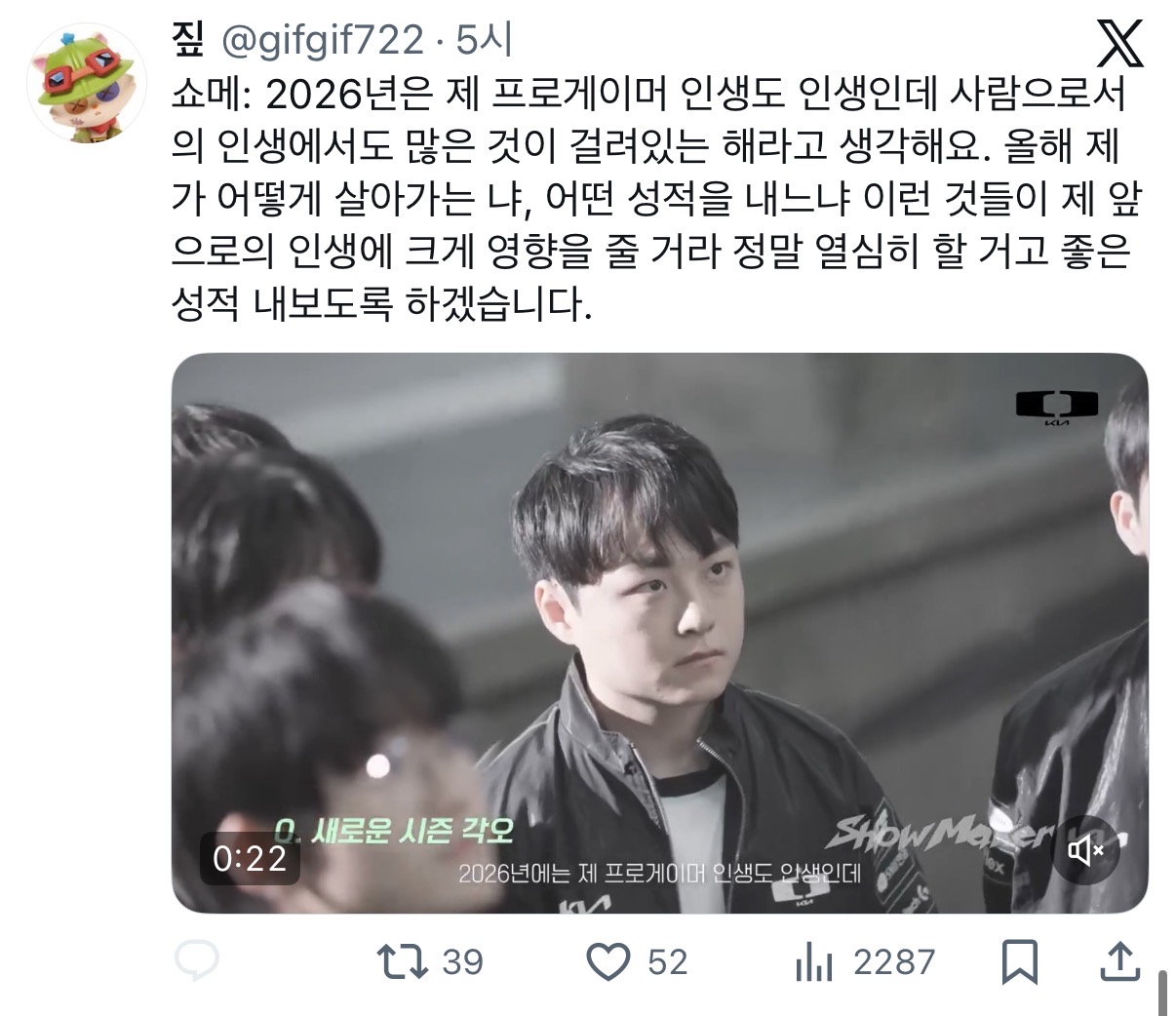This screenshot has width=1176, height=1016.
Task: Open the Teemo profile avatar
Action: (x=87, y=87)
